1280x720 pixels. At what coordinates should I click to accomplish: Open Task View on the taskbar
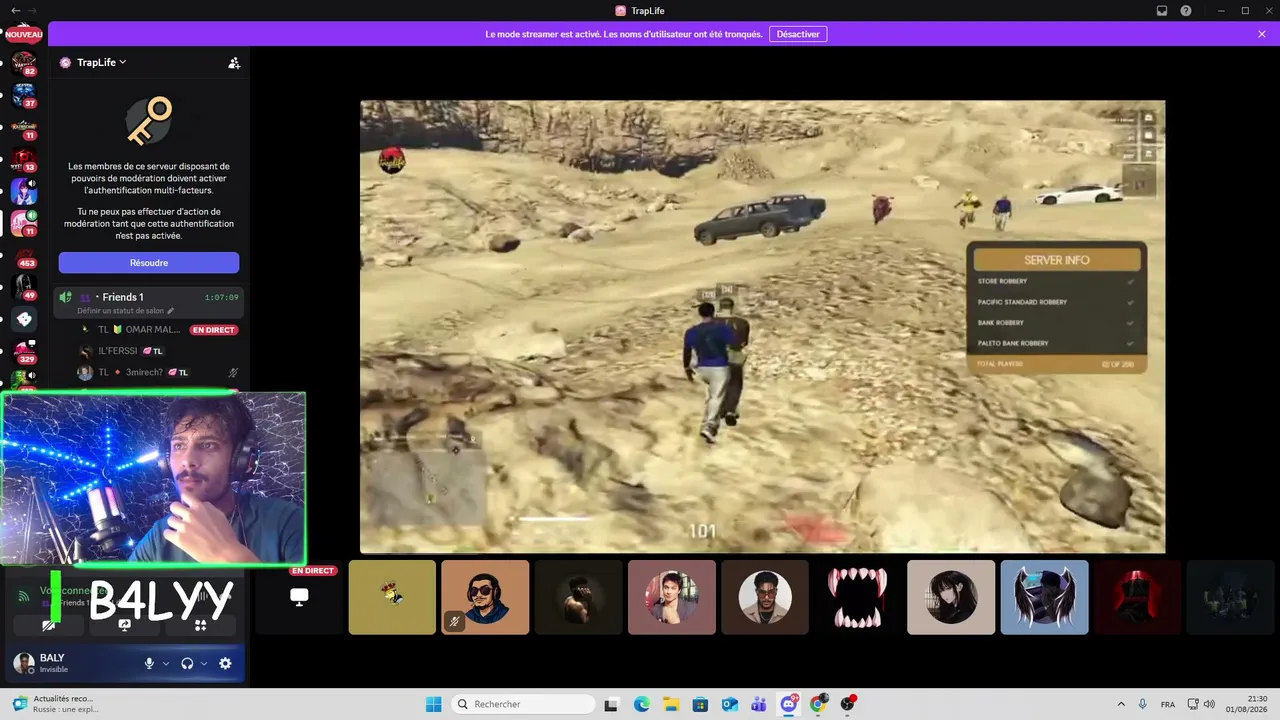pyautogui.click(x=611, y=704)
